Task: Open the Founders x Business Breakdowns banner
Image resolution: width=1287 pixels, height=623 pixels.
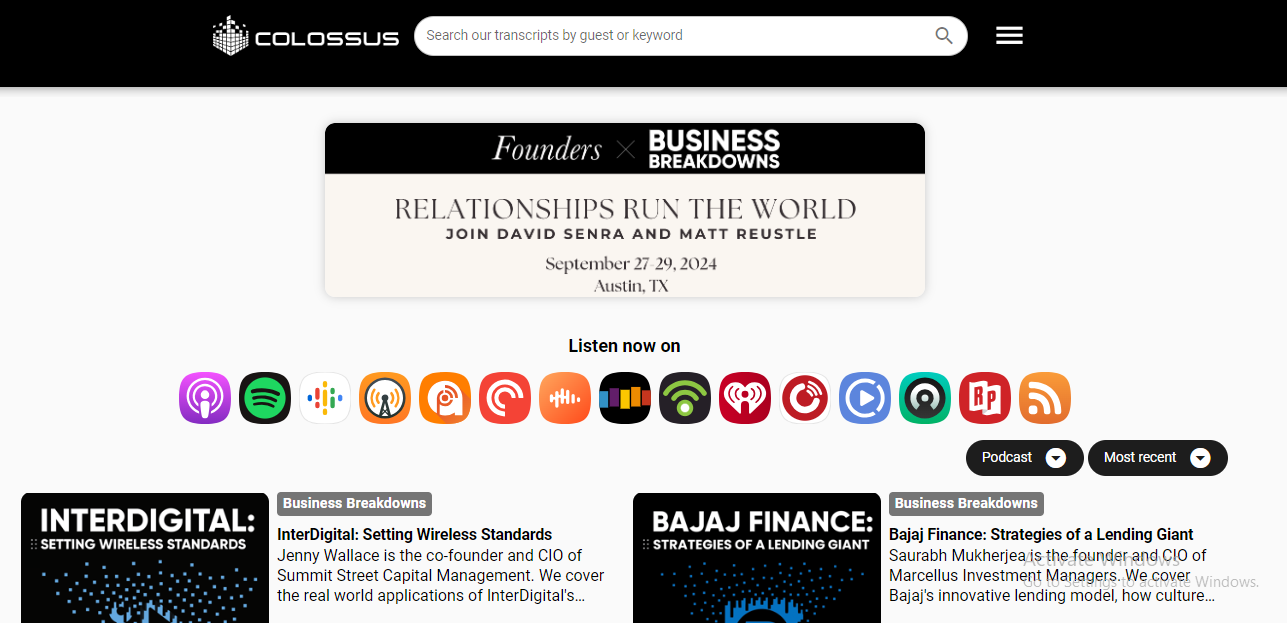Action: point(625,210)
